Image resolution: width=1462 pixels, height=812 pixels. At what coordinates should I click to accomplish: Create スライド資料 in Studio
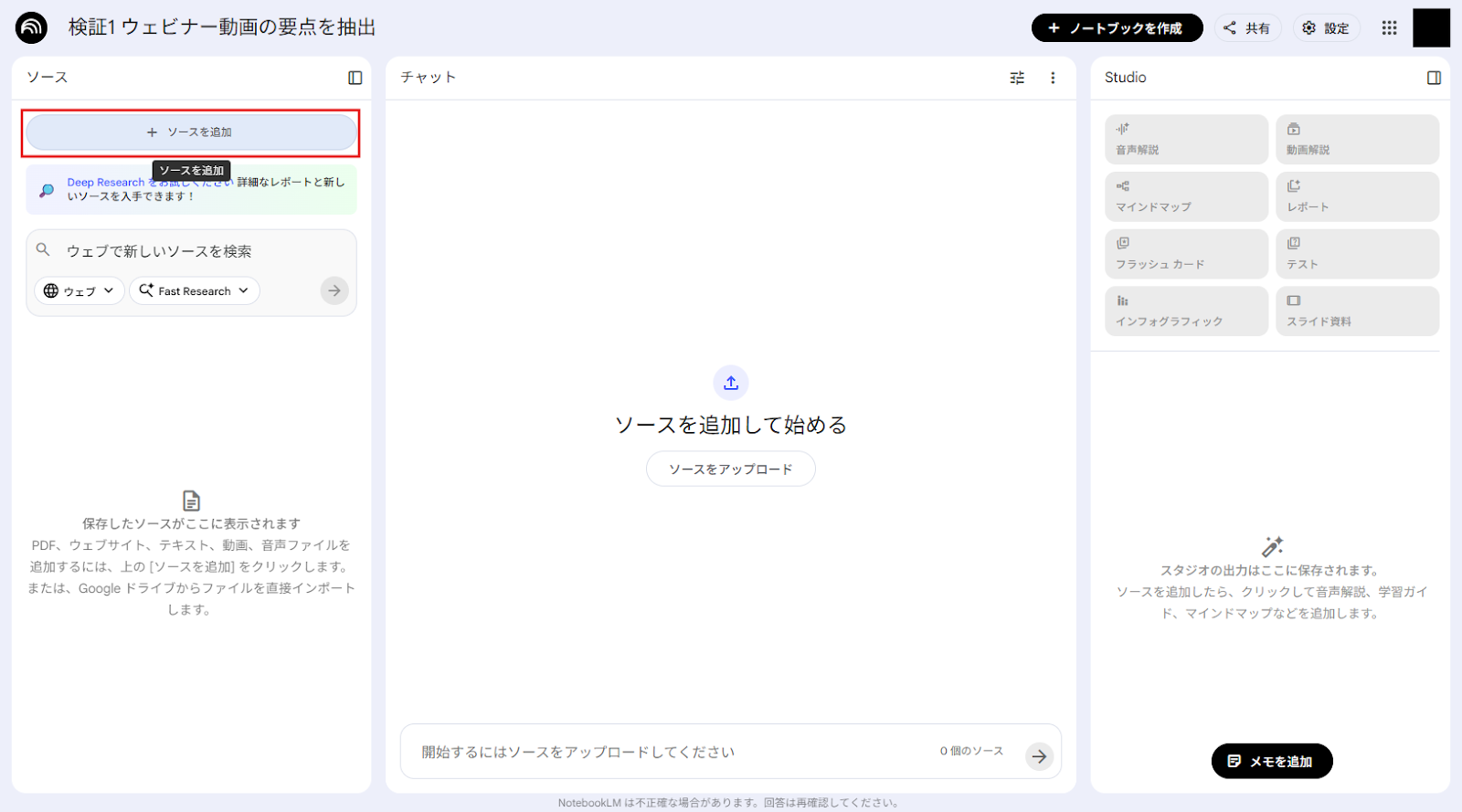1357,311
